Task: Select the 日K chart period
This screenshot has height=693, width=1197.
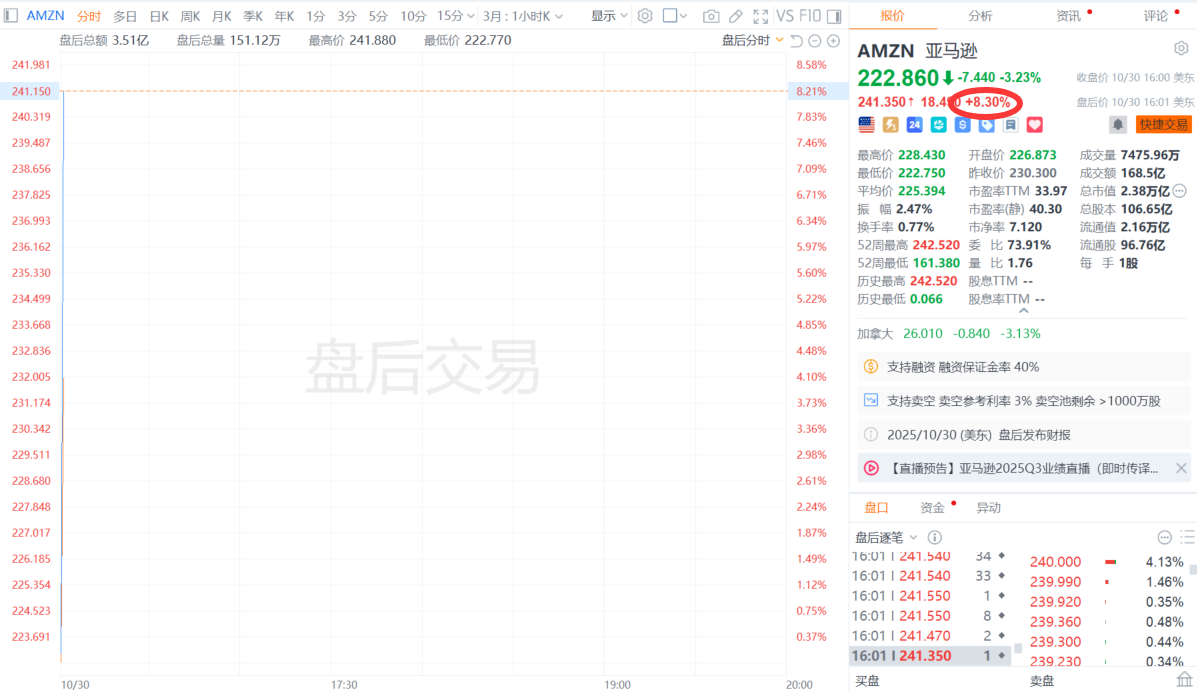Action: pyautogui.click(x=159, y=16)
